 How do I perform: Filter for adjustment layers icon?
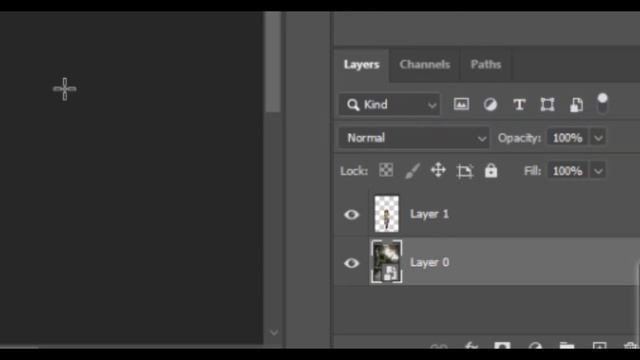[x=490, y=104]
